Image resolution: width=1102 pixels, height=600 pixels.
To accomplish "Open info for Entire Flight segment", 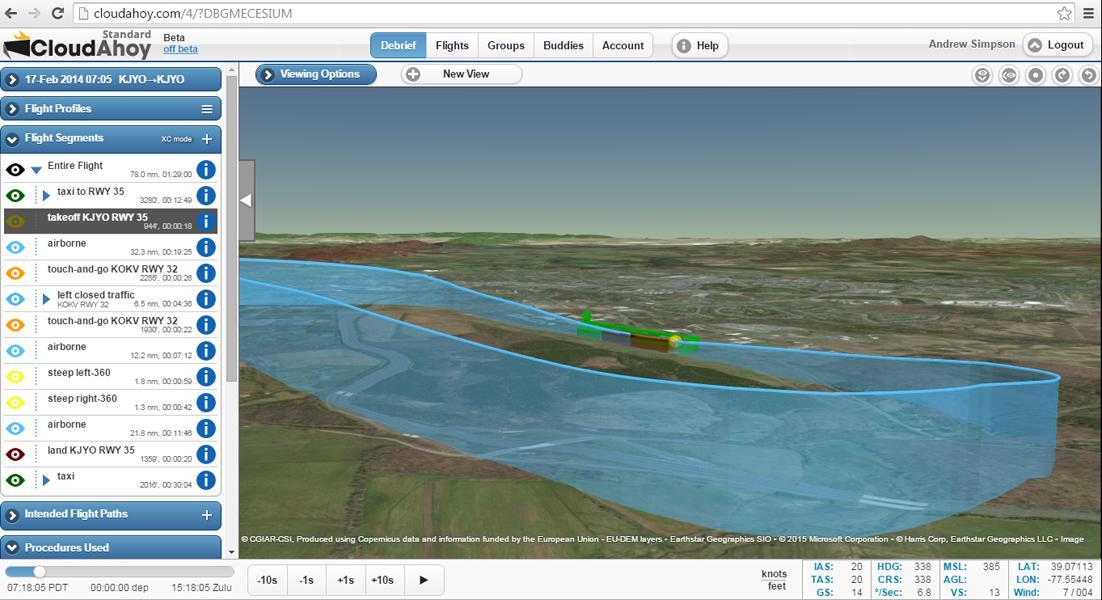I will pyautogui.click(x=206, y=169).
